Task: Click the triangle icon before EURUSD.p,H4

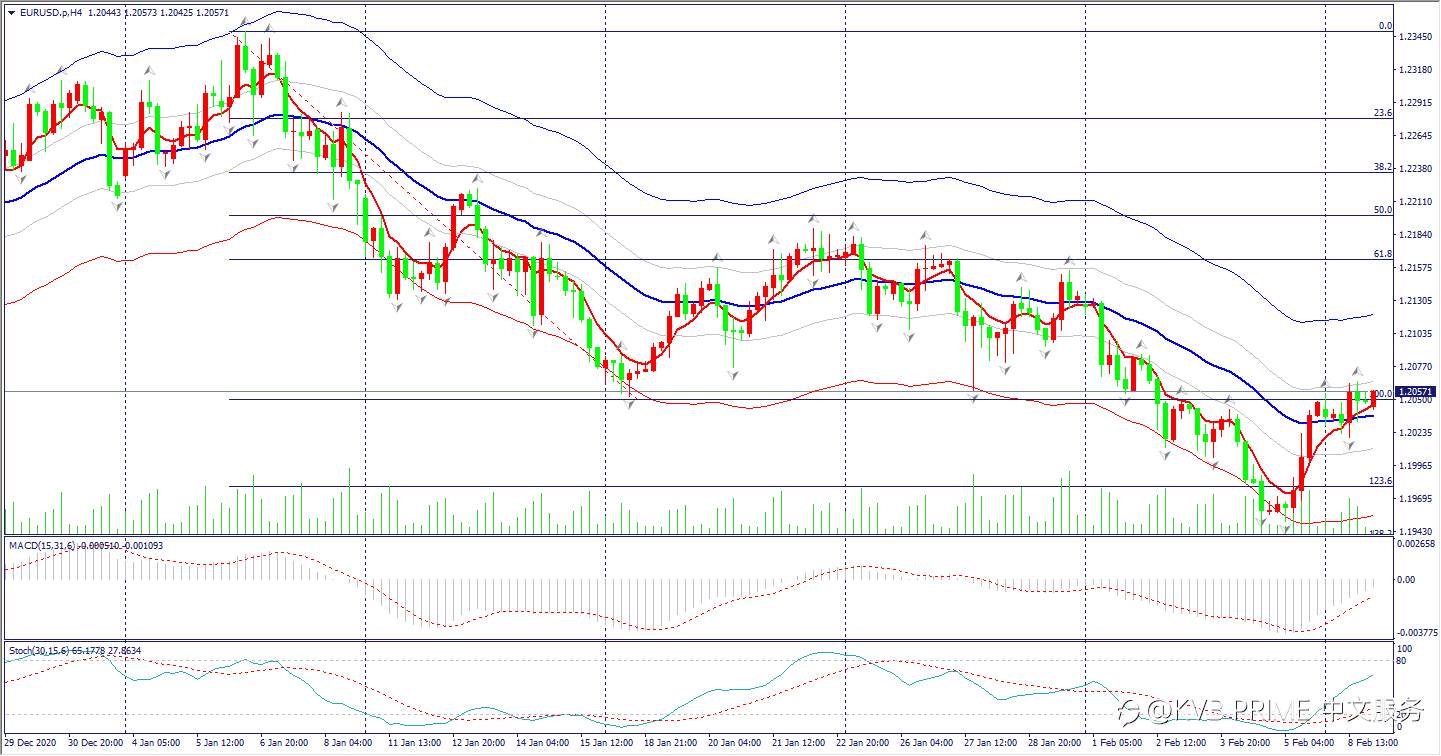Action: 10,11
